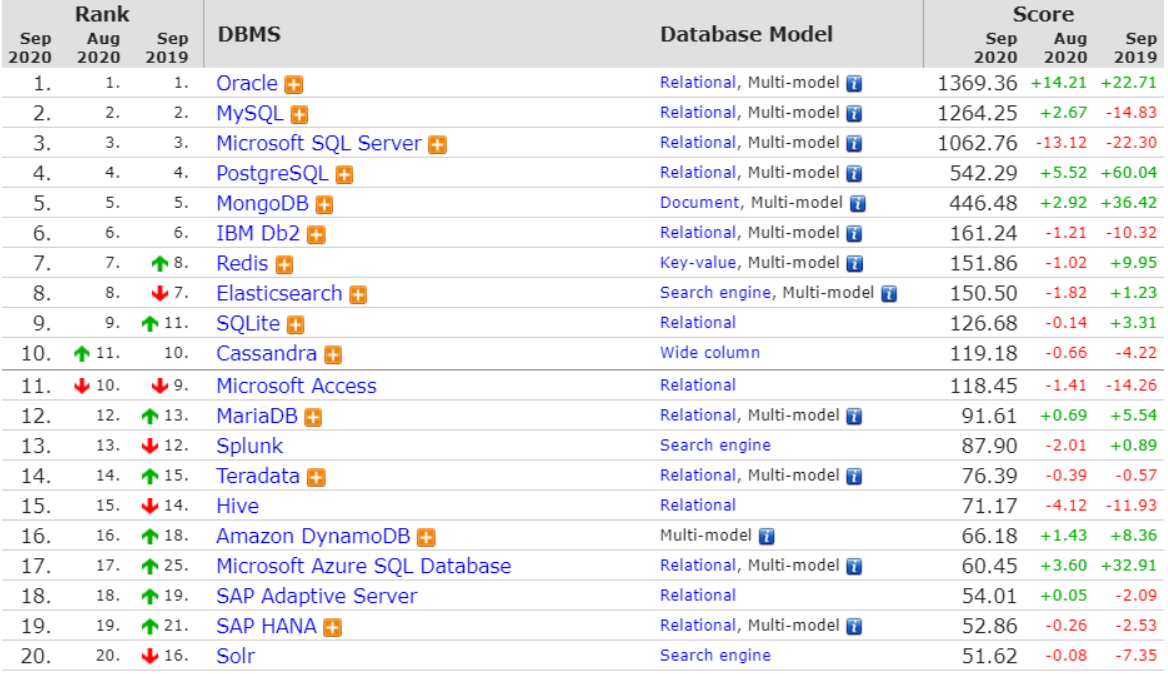This screenshot has width=1168, height=674.
Task: Open the Hive link
Action: [238, 506]
